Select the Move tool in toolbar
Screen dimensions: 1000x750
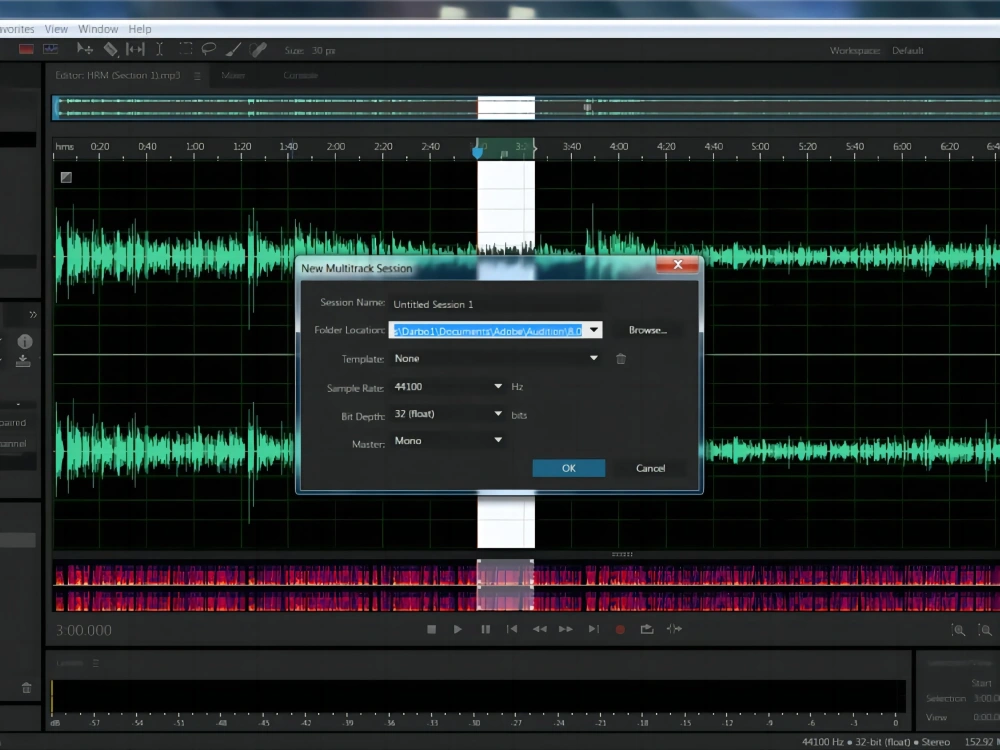(85, 49)
